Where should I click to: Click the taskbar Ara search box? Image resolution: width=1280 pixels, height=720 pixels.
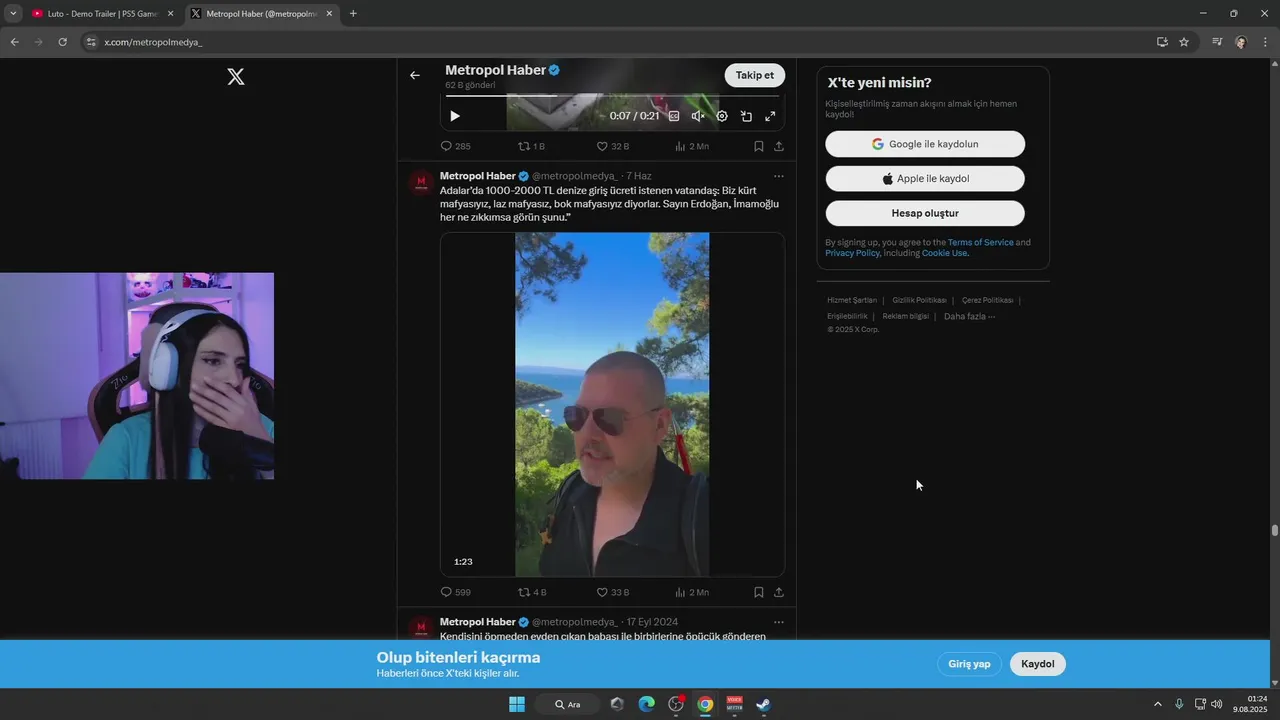[x=567, y=704]
